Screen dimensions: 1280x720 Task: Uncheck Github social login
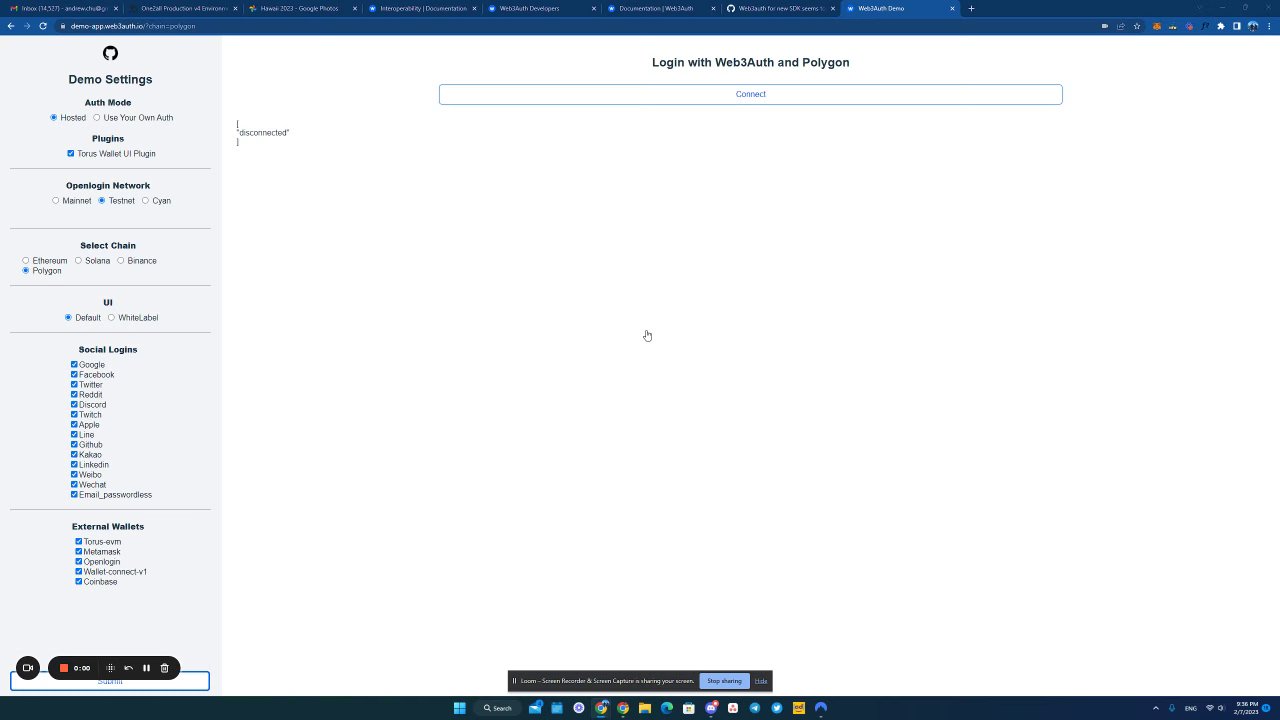pyautogui.click(x=74, y=444)
